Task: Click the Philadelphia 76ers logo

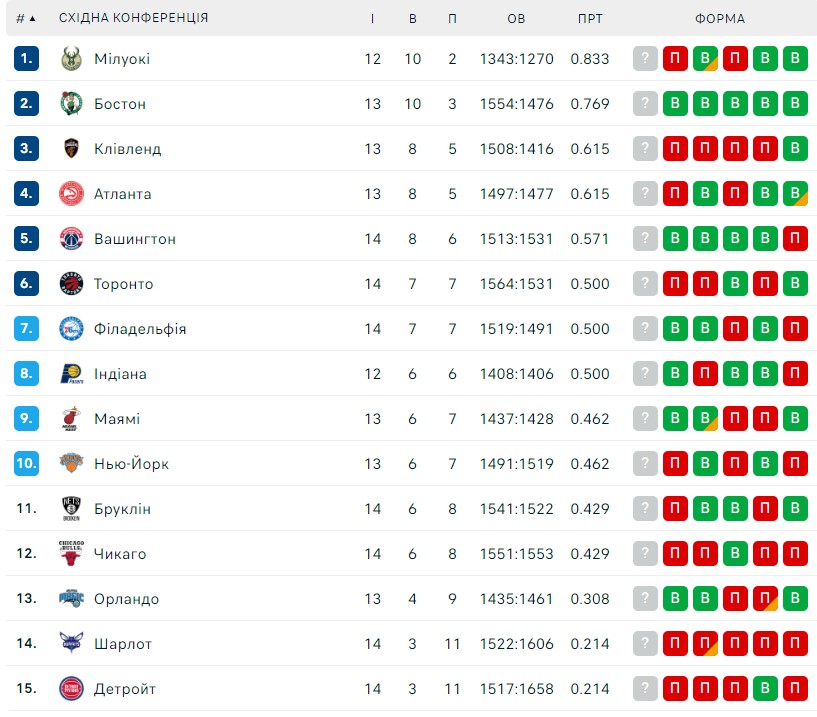Action: (71, 328)
